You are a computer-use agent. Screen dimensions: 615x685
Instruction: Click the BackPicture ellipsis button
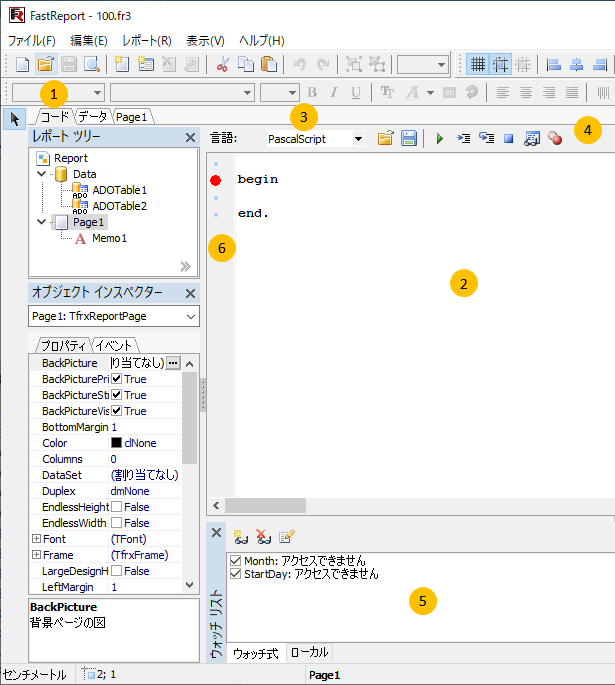173,363
